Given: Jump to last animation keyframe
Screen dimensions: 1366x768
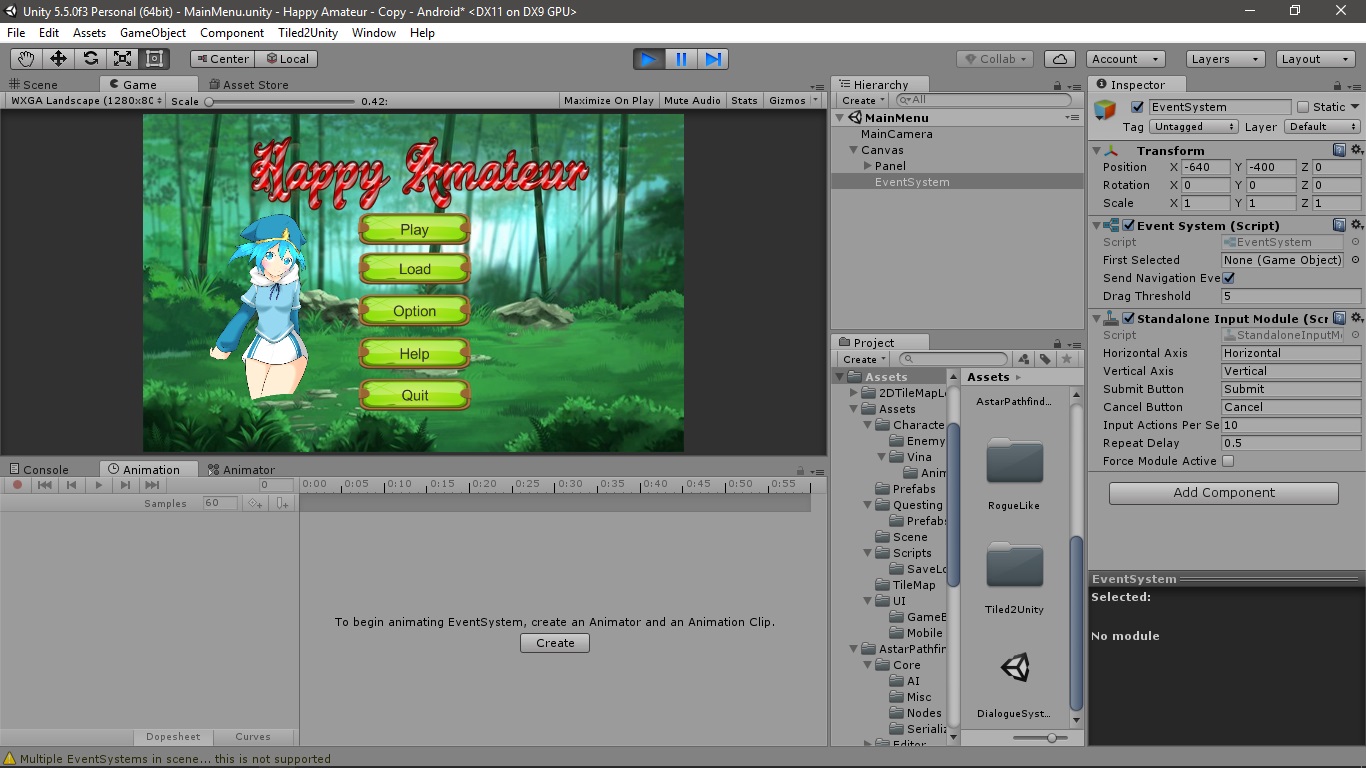Looking at the screenshot, I should pos(152,485).
